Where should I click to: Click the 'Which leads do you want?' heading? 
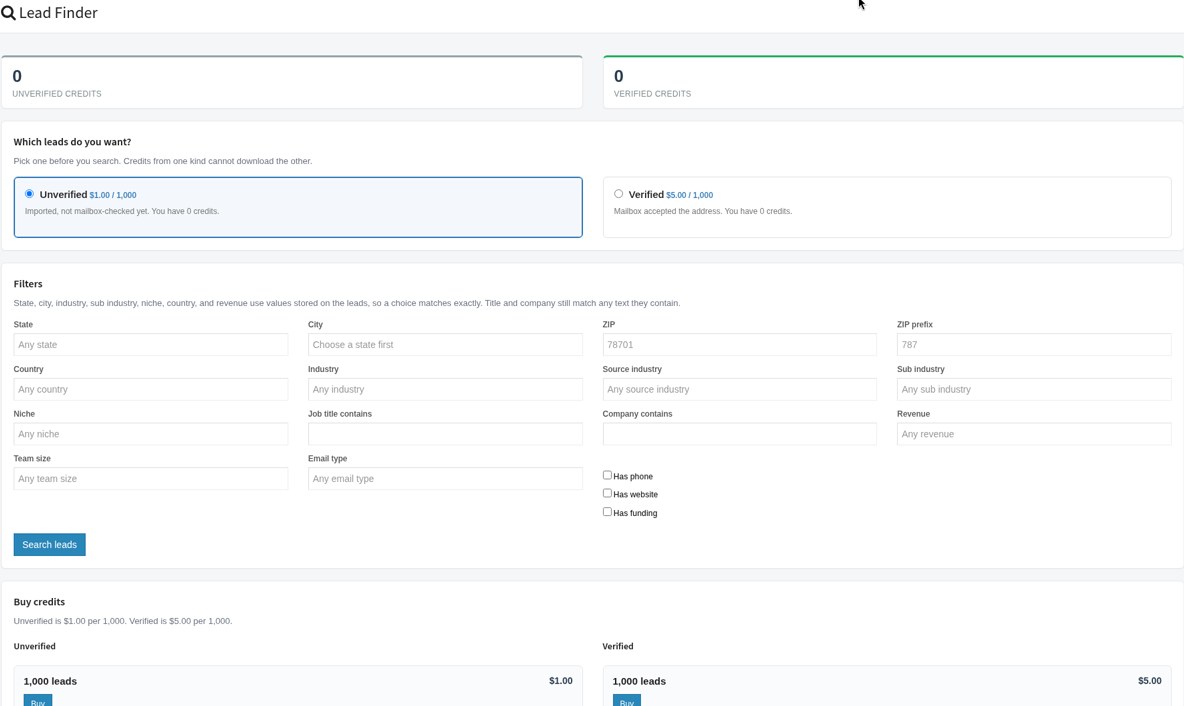[x=72, y=141]
